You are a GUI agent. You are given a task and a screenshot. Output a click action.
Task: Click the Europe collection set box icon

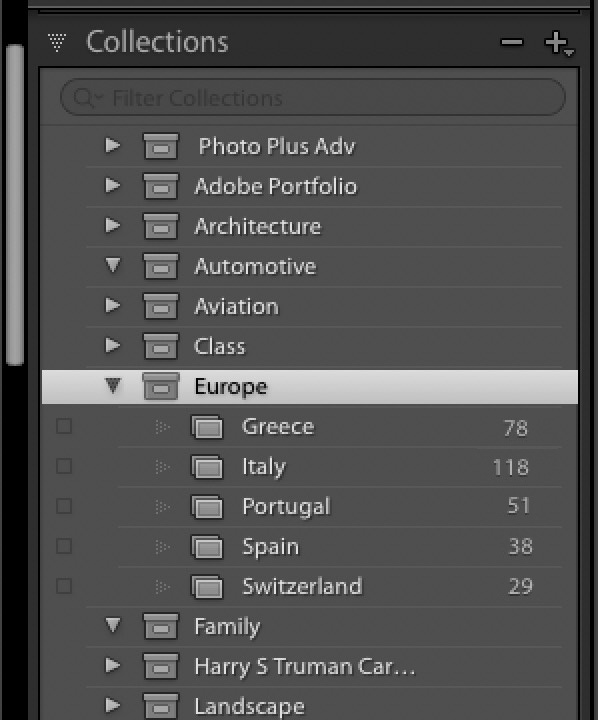[161, 386]
